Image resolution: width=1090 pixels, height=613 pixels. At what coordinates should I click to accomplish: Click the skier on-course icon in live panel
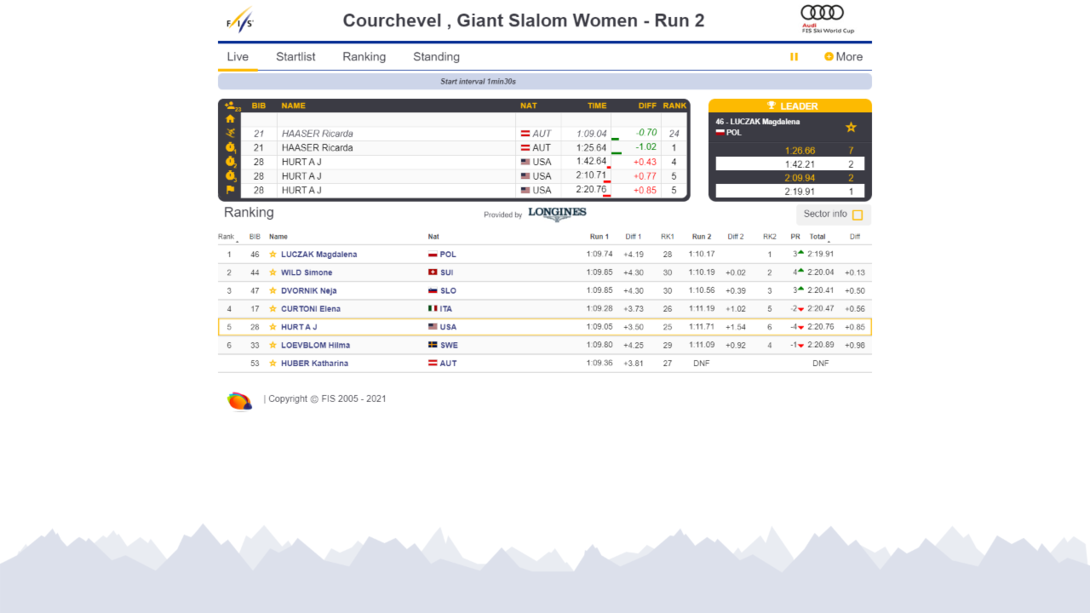pyautogui.click(x=230, y=133)
